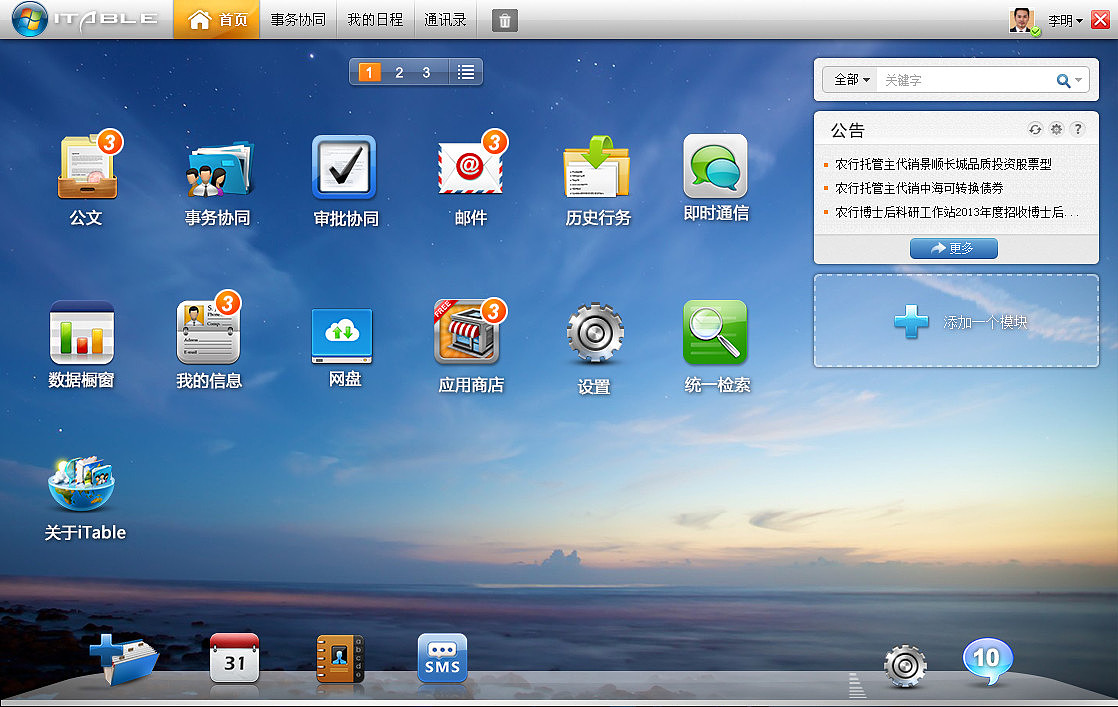Open the 邮件 mail app
The height and width of the screenshot is (707, 1118).
[x=471, y=168]
